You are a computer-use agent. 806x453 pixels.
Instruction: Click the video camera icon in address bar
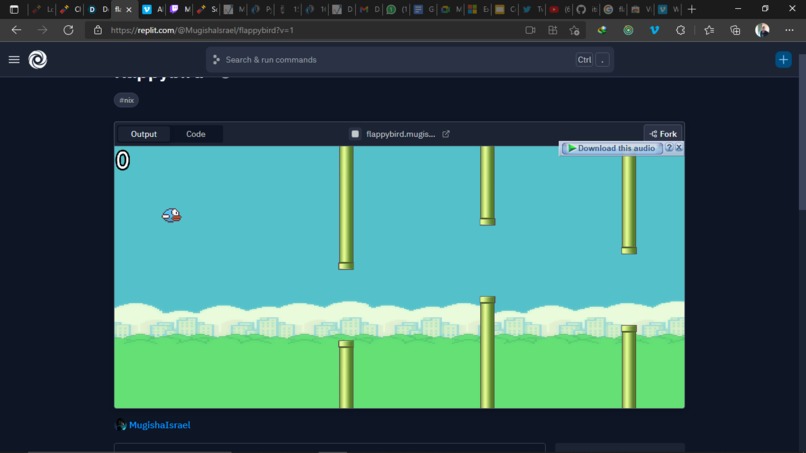tap(530, 30)
